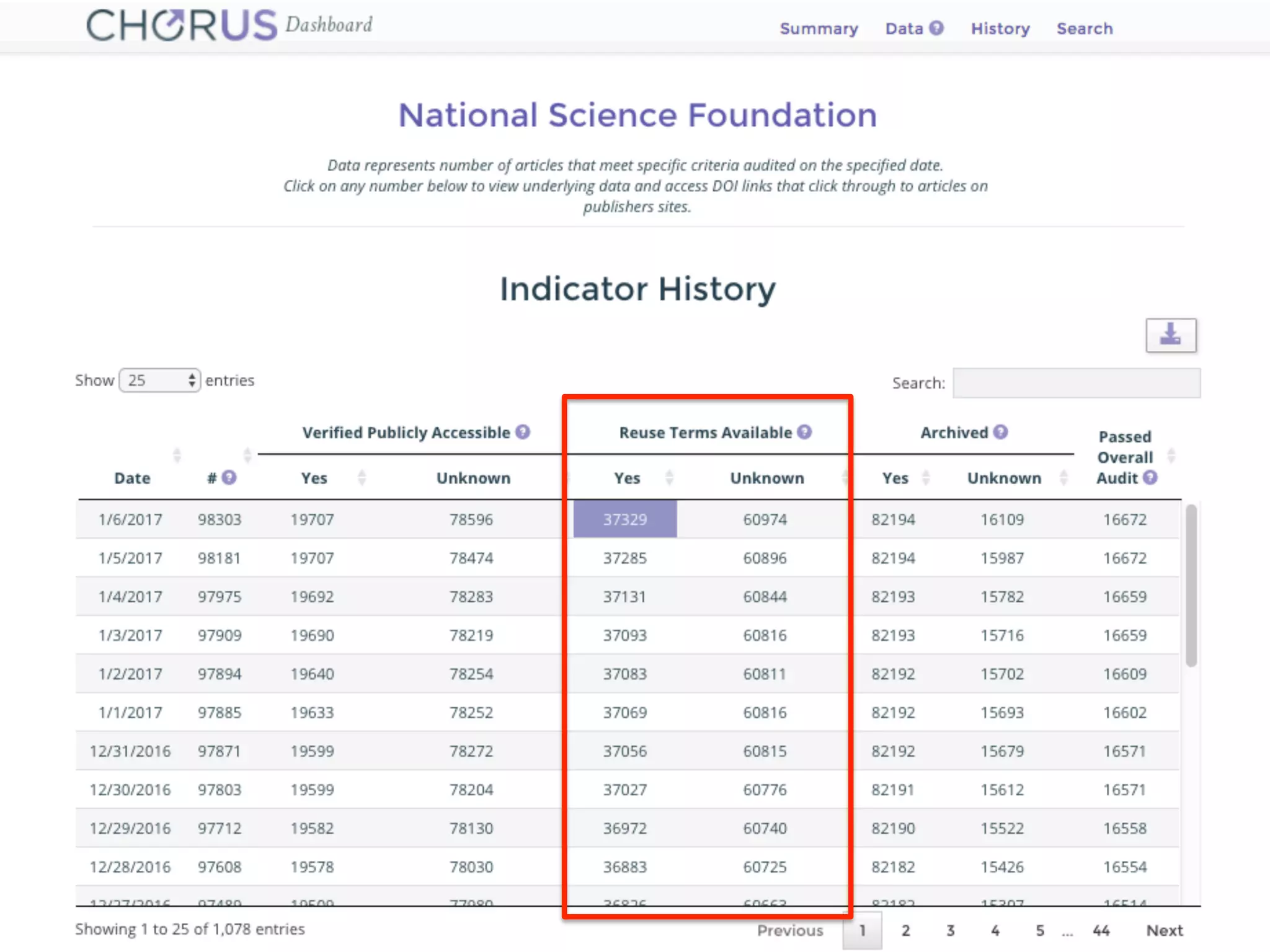The height and width of the screenshot is (952, 1270).
Task: Click Reuse Yes value 37285
Action: pyautogui.click(x=625, y=558)
